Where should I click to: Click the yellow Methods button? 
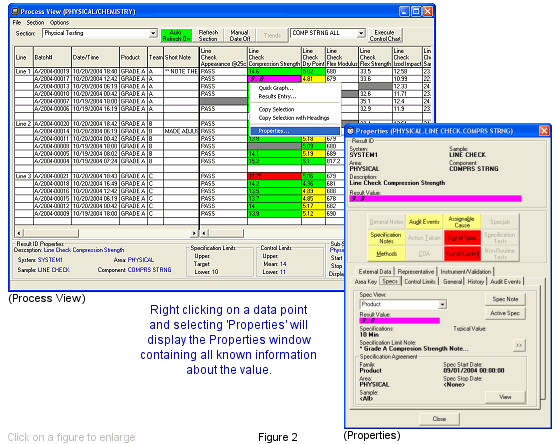pos(386,254)
